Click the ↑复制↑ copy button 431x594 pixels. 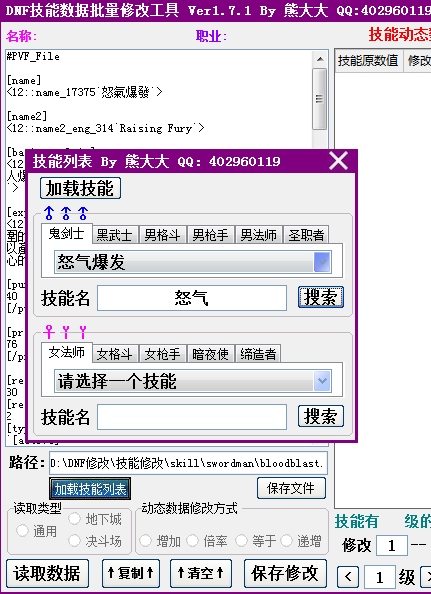tap(131, 573)
